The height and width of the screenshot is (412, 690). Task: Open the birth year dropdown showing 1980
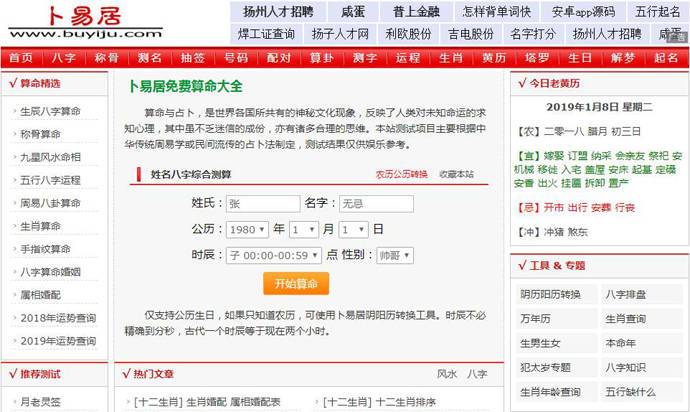coord(248,229)
